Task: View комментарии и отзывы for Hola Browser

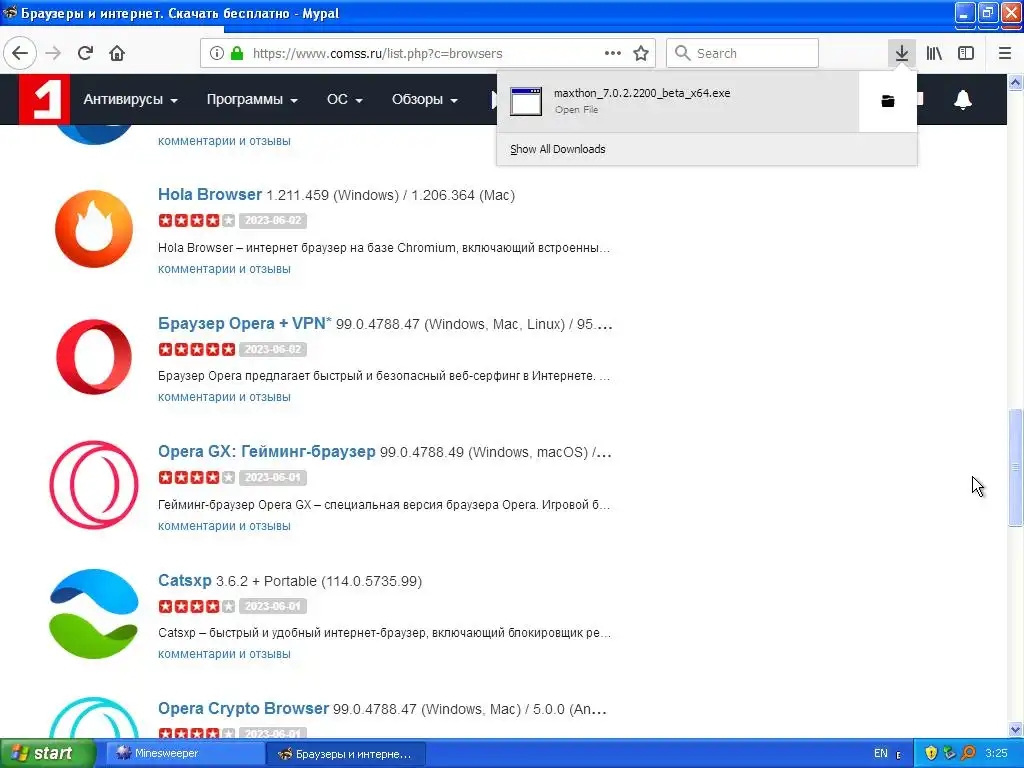Action: pyautogui.click(x=224, y=269)
